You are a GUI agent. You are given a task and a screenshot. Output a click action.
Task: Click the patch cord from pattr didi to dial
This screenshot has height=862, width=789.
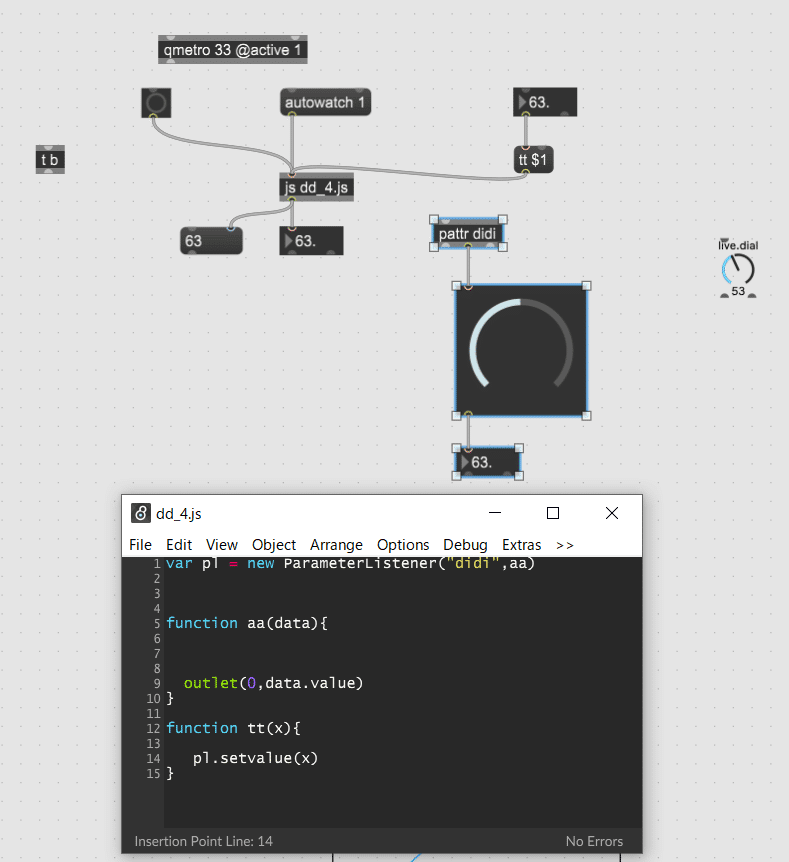click(x=468, y=266)
